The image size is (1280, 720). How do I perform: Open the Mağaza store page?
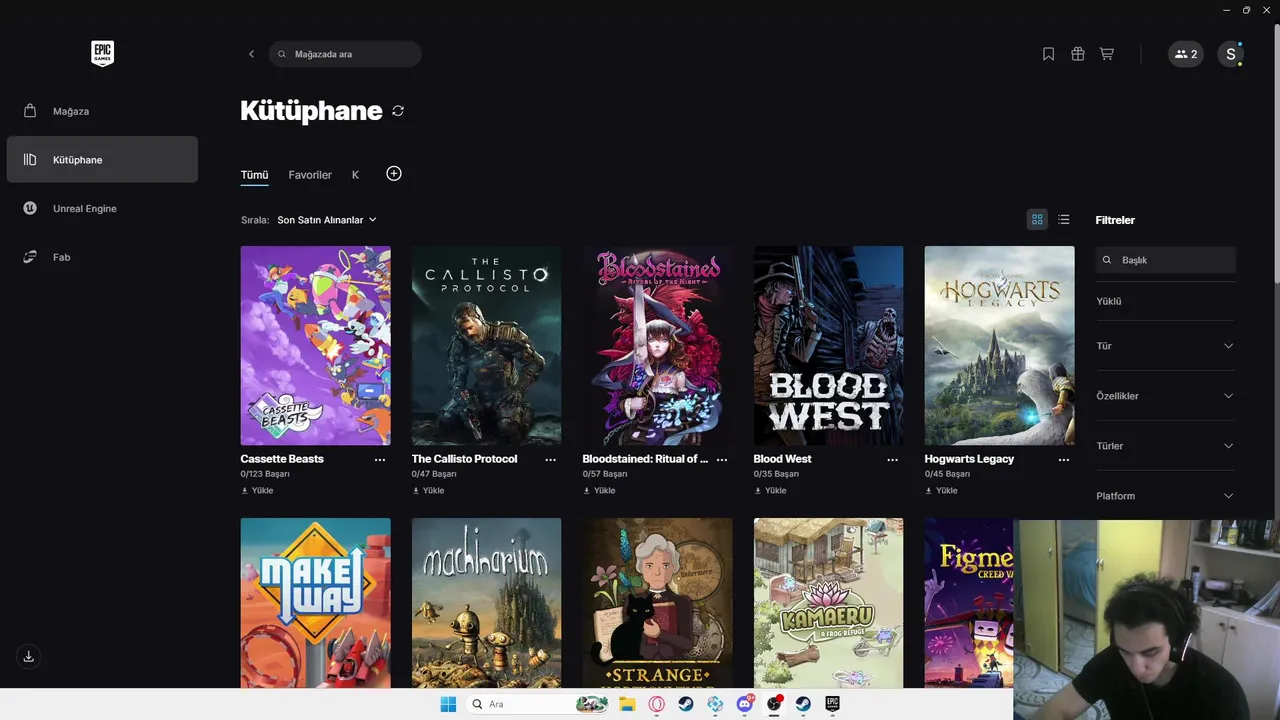pyautogui.click(x=102, y=111)
